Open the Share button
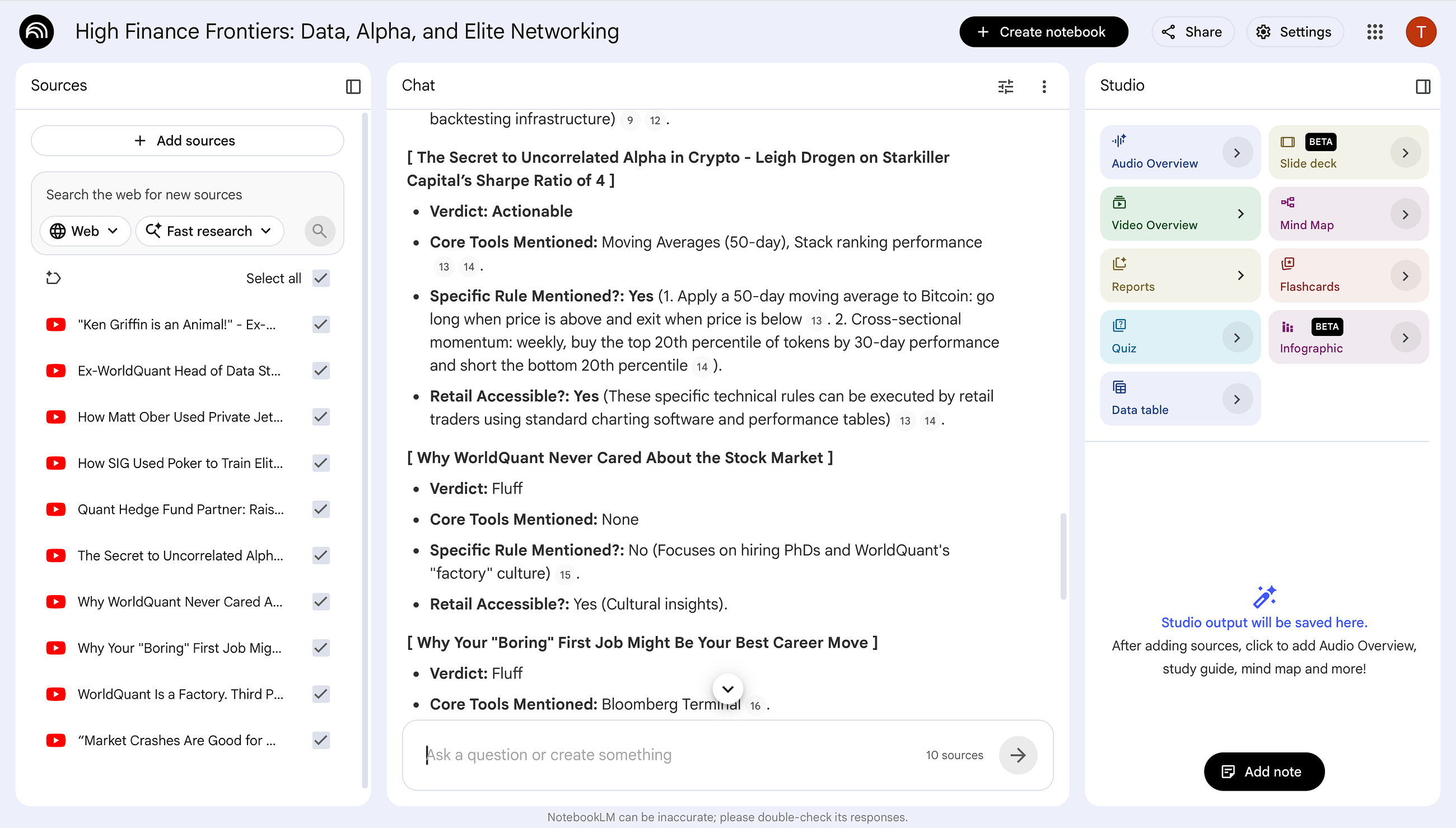The width and height of the screenshot is (1456, 828). pos(1192,32)
